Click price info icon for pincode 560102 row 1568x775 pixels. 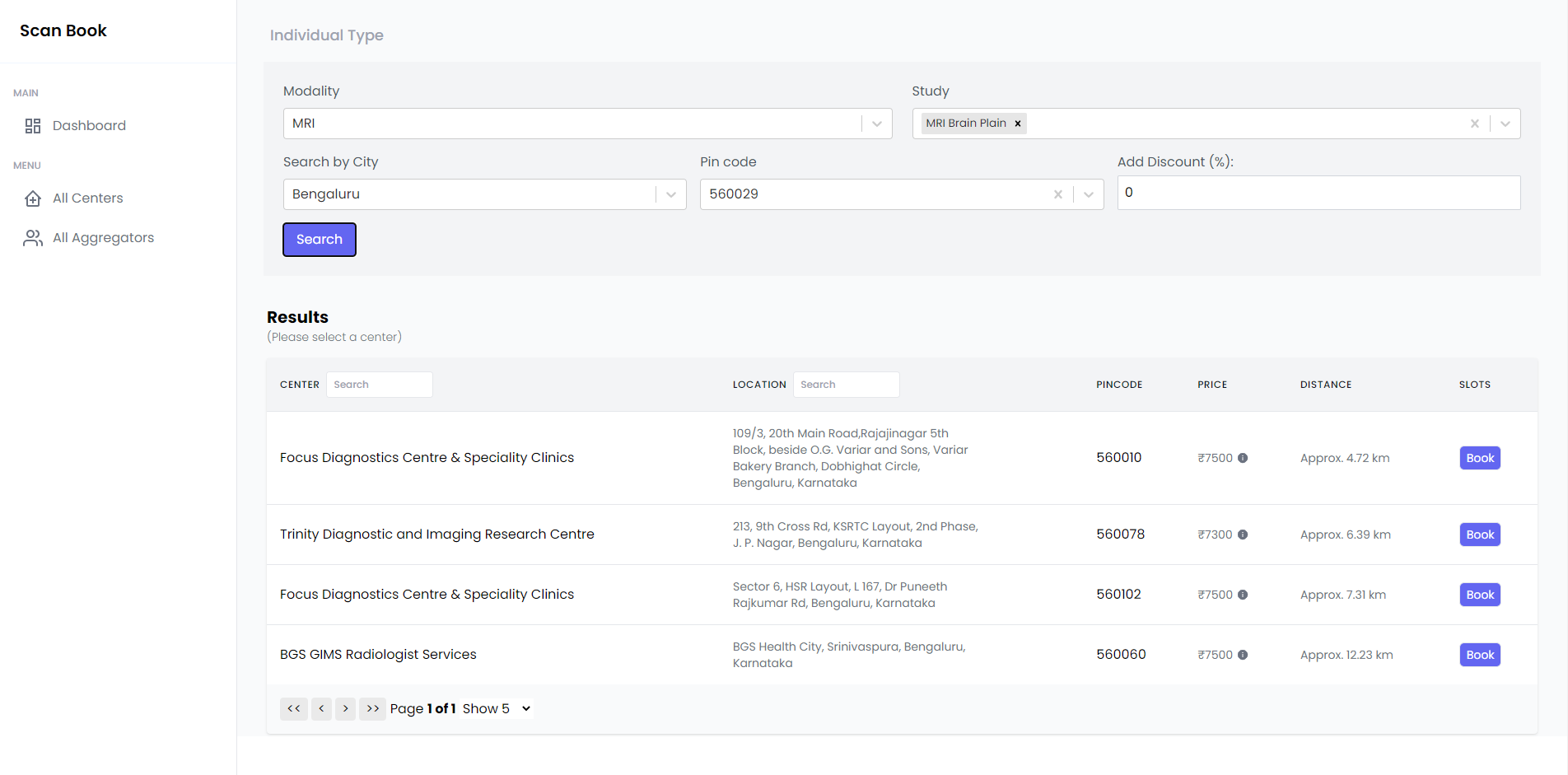pos(1243,595)
